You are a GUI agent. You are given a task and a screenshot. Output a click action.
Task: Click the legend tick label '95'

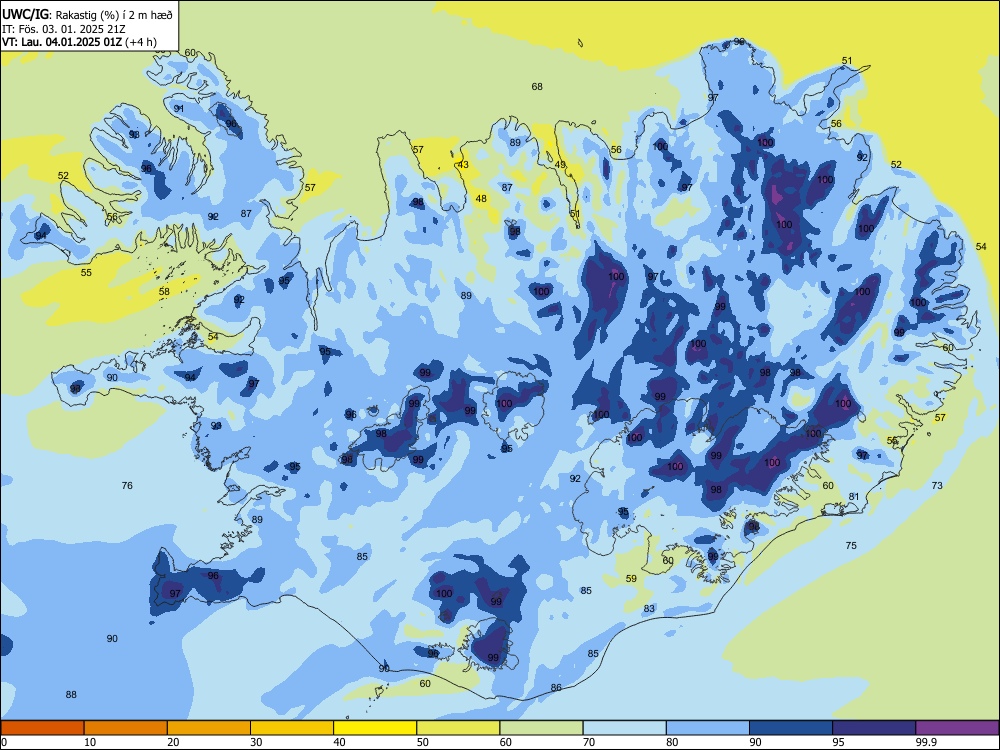tap(838, 742)
